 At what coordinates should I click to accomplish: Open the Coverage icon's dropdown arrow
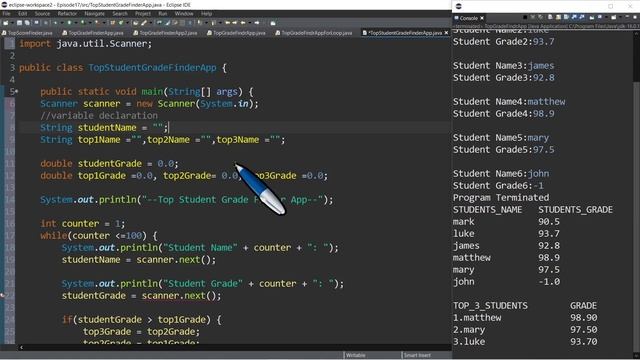tap(90, 23)
